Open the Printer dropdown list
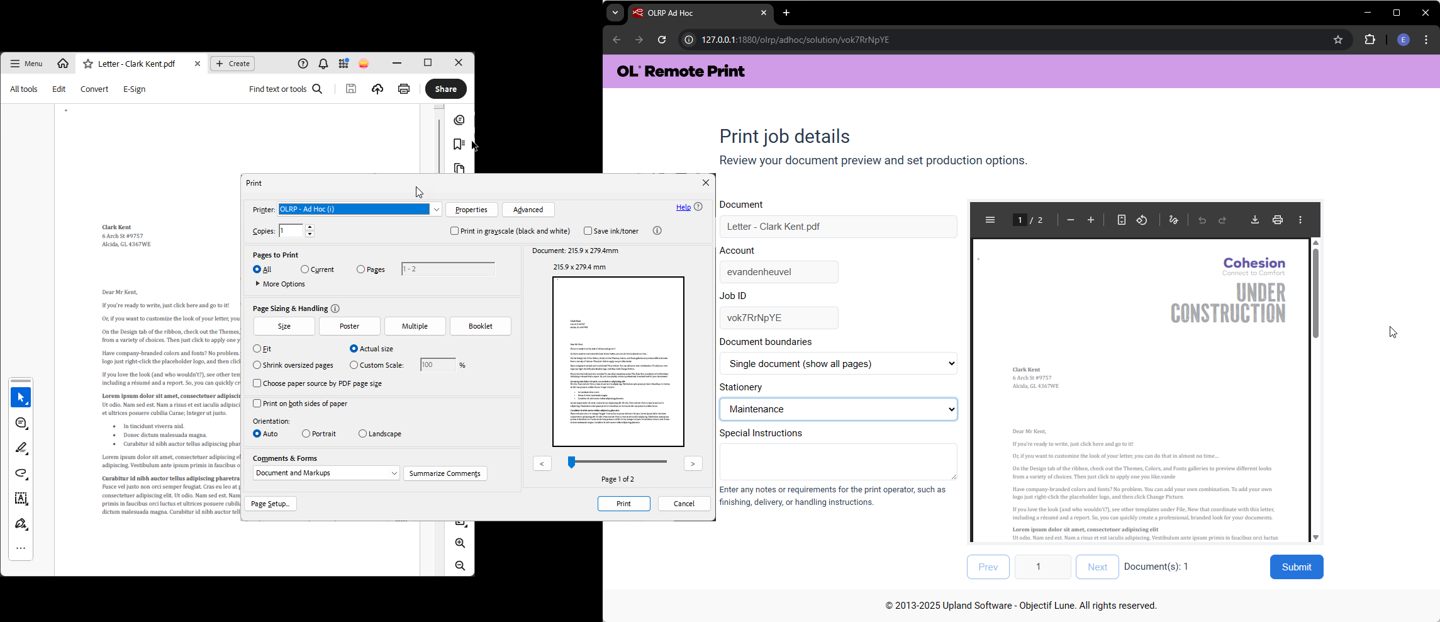This screenshot has height=622, width=1440. 436,210
